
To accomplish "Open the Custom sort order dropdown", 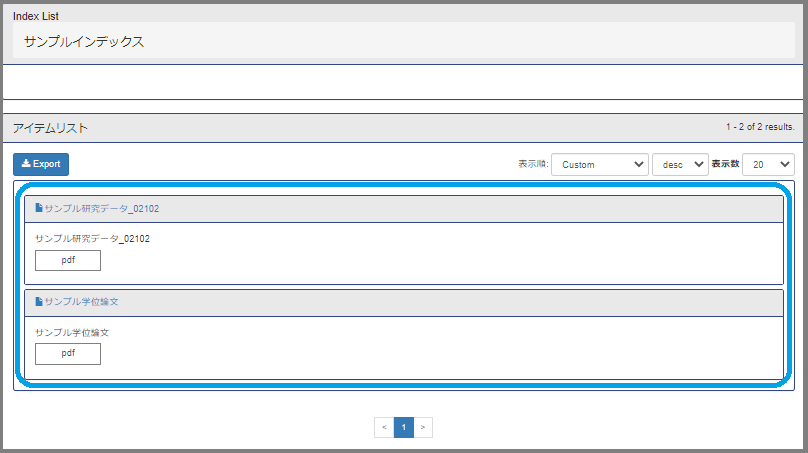I will tap(599, 165).
